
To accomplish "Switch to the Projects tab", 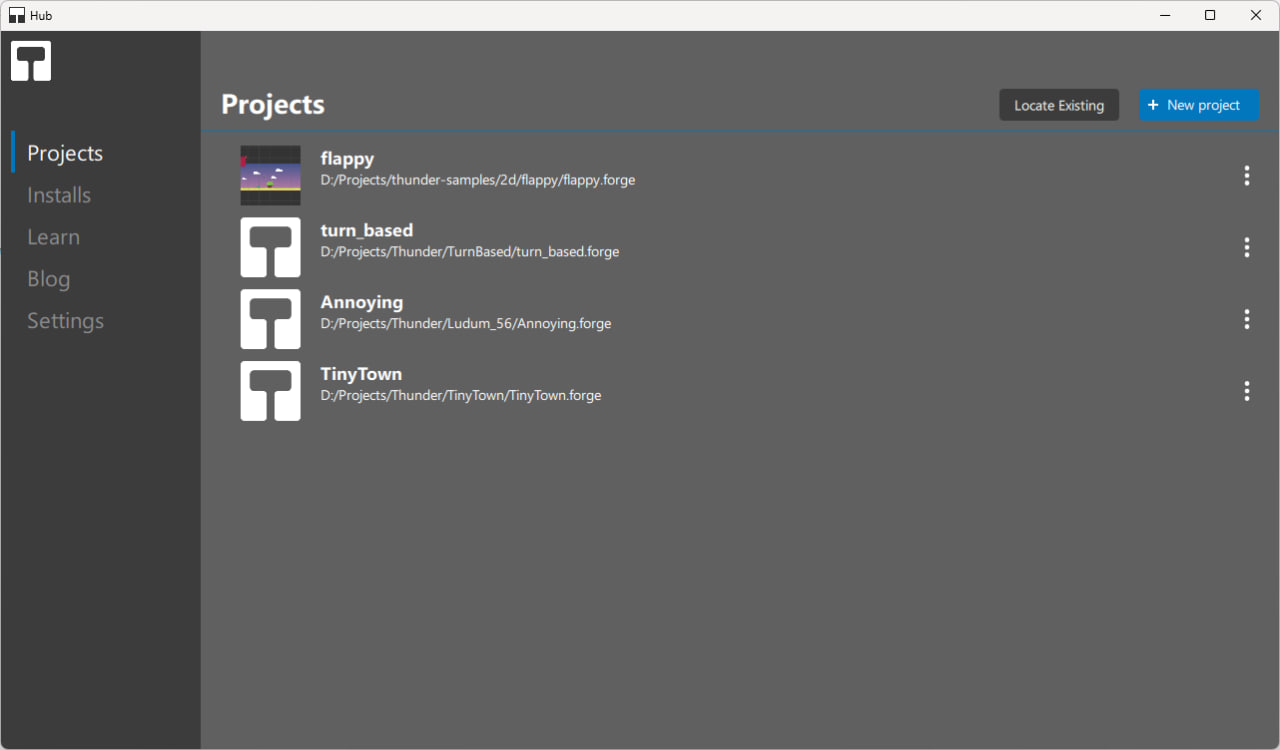I will click(65, 153).
